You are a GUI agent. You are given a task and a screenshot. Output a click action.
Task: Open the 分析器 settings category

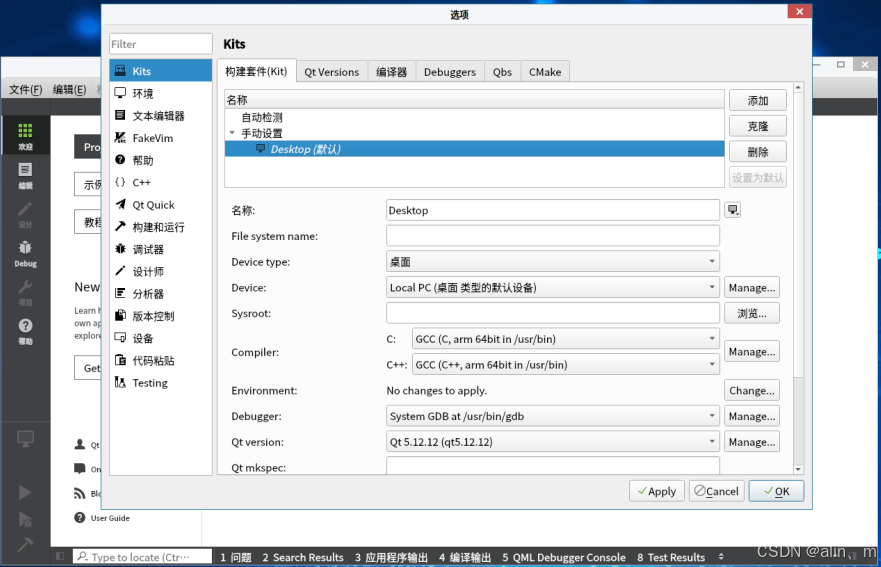click(x=161, y=293)
